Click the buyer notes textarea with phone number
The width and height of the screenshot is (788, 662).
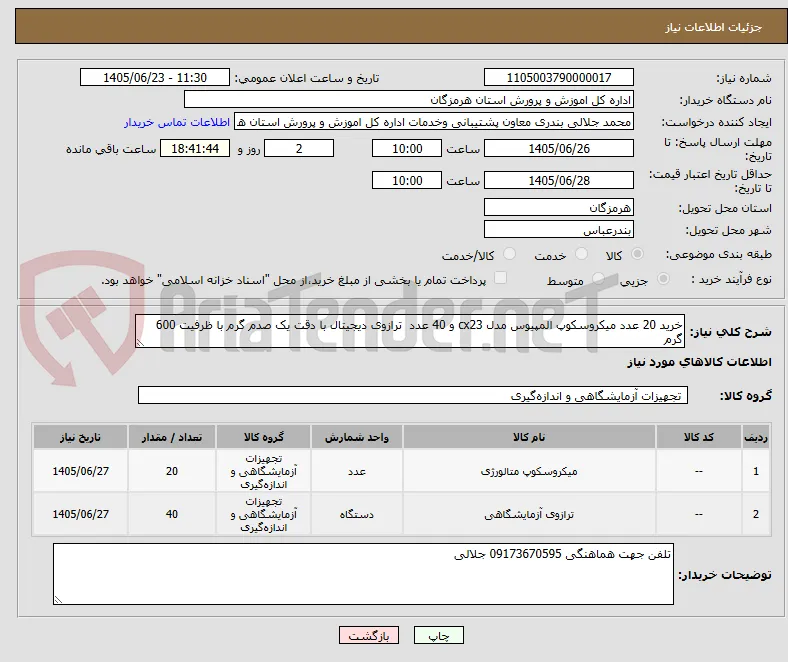click(x=363, y=574)
